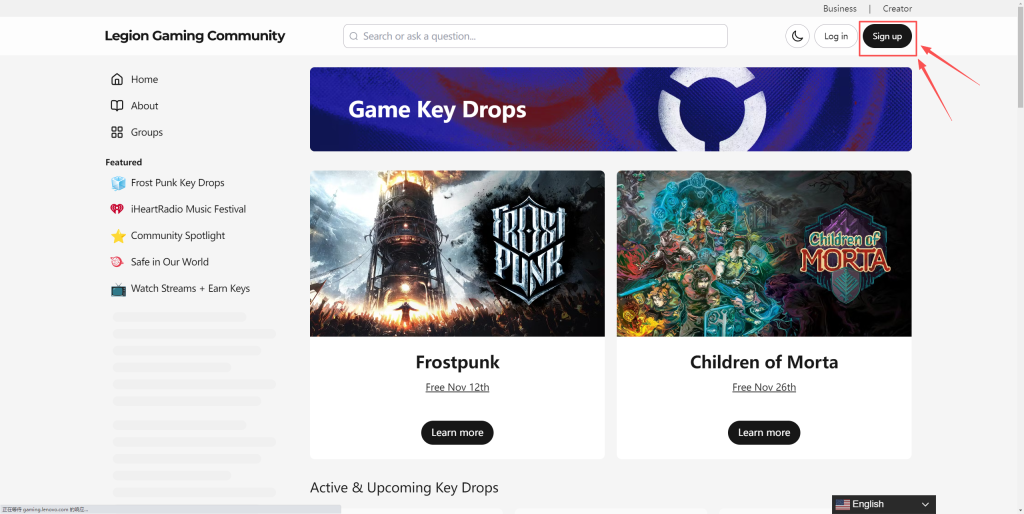Click the Safe in Our World icon
1024x514 pixels.
pos(118,262)
